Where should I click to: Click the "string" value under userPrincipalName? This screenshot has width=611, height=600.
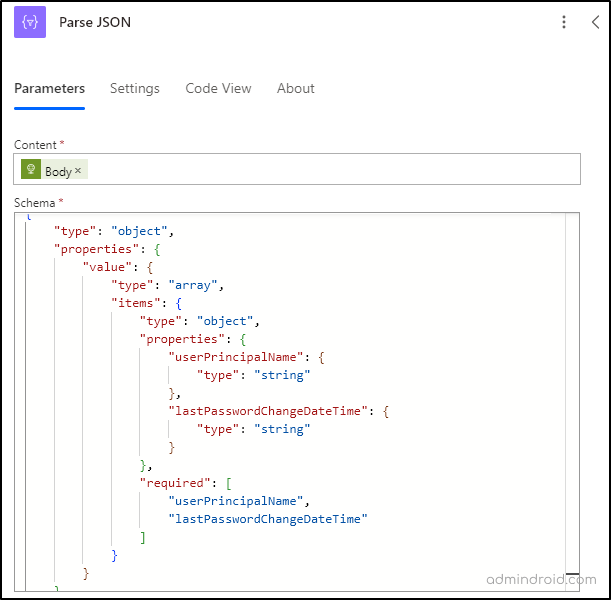click(x=282, y=375)
